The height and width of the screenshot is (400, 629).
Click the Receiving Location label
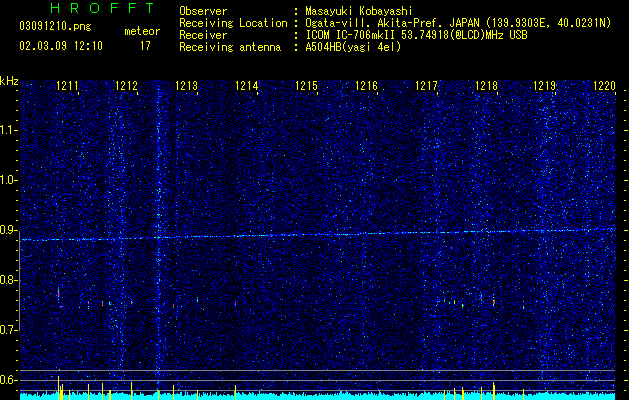click(x=233, y=23)
